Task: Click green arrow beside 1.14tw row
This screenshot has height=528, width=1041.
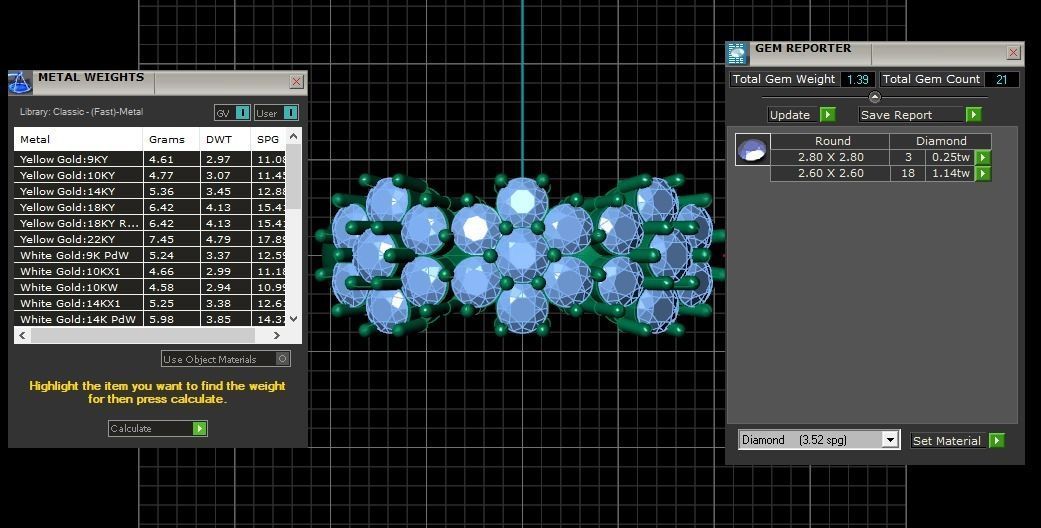Action: tap(983, 173)
